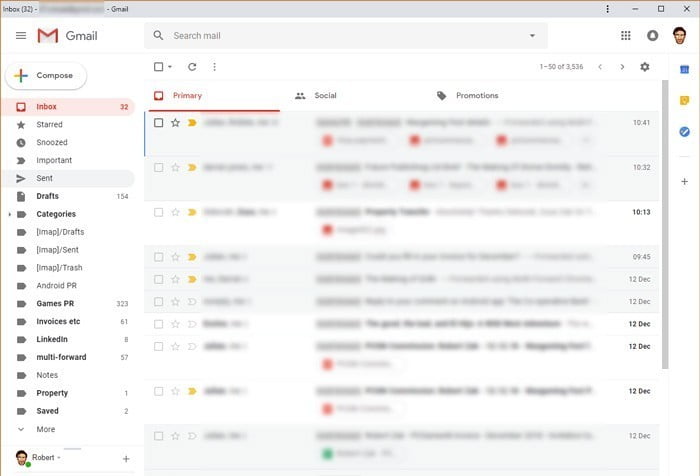
Task: Open the more options toolbar menu
Action: (x=214, y=67)
